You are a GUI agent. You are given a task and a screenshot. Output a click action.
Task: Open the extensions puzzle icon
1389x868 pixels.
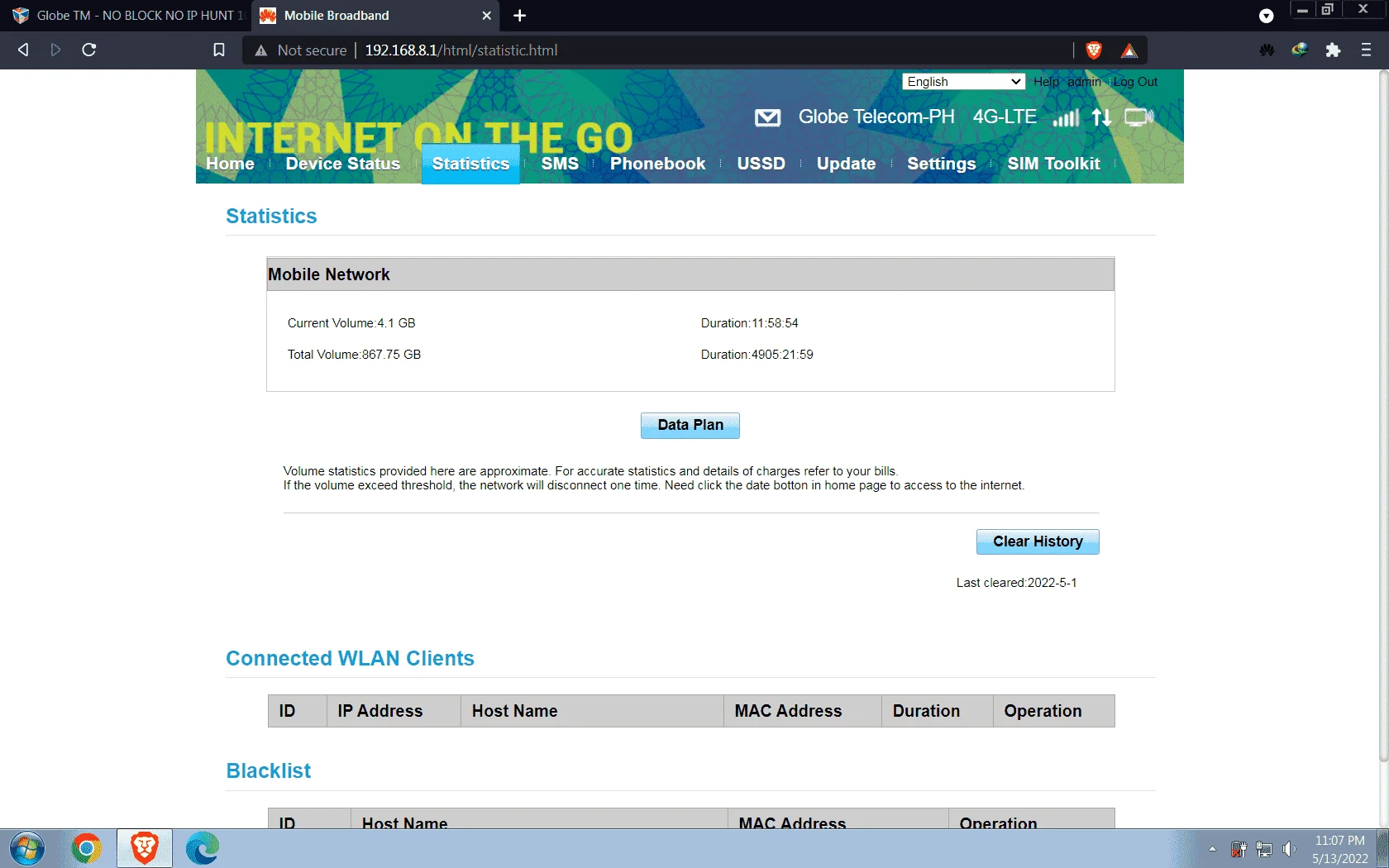click(1333, 50)
